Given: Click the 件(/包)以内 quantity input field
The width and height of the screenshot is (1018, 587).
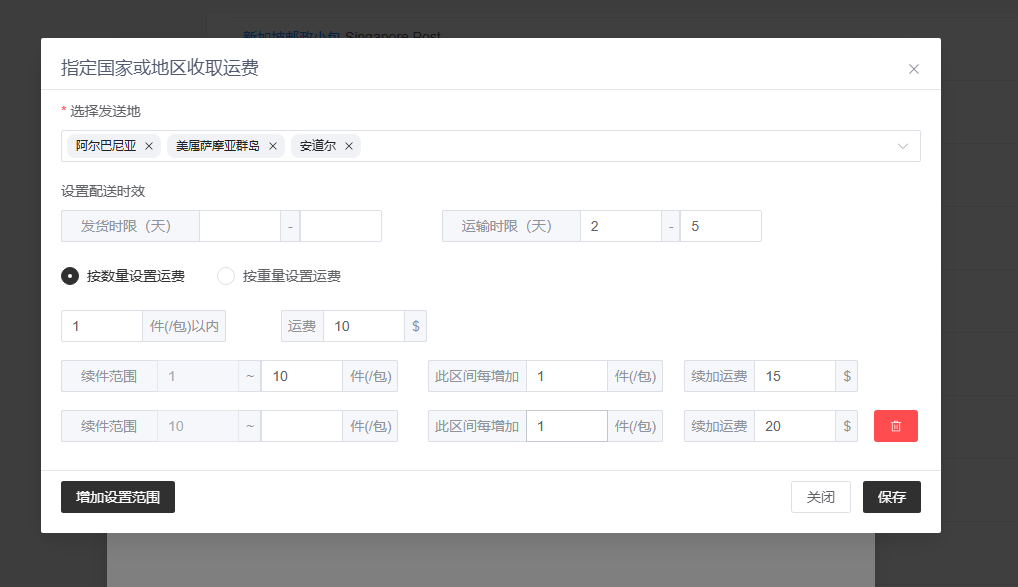Looking at the screenshot, I should 102,326.
